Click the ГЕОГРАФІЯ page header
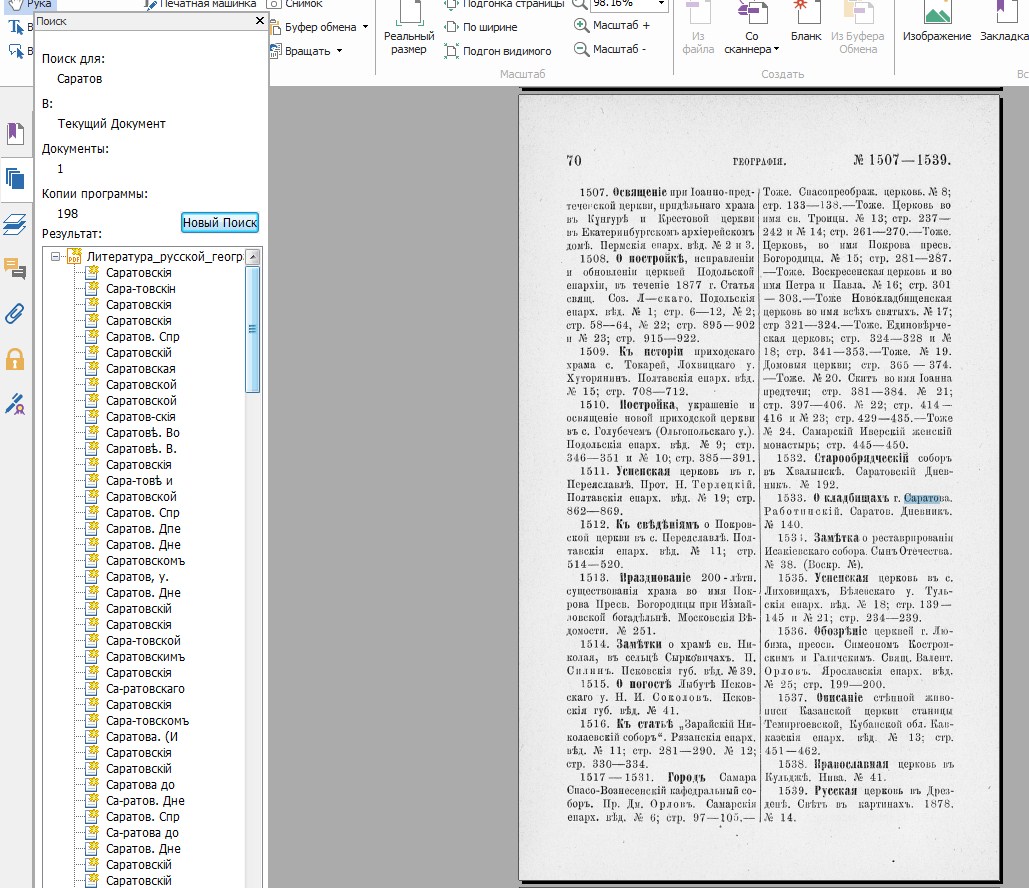1029x888 pixels. [759, 161]
